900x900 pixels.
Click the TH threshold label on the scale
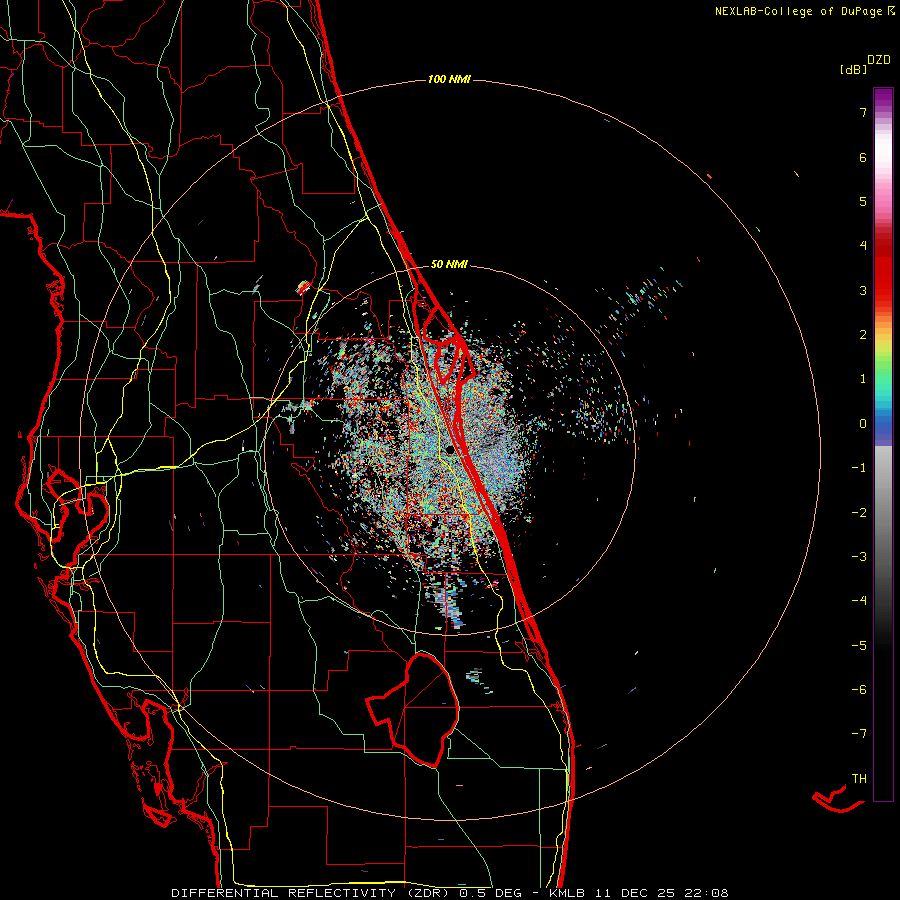coord(859,779)
